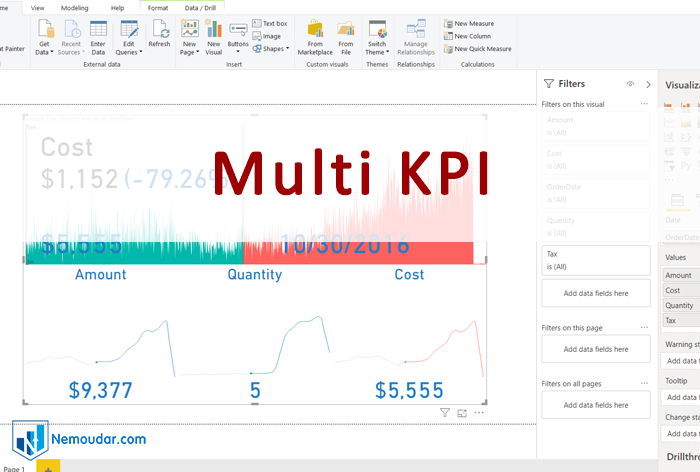The height and width of the screenshot is (472, 700).
Task: Open From Marketplace custom visuals
Action: coord(315,28)
